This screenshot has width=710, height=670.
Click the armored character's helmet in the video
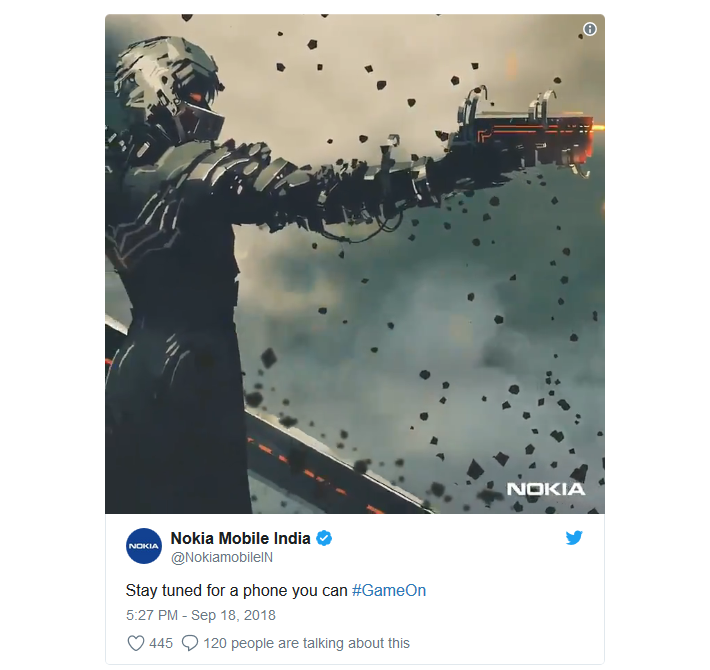pyautogui.click(x=170, y=88)
